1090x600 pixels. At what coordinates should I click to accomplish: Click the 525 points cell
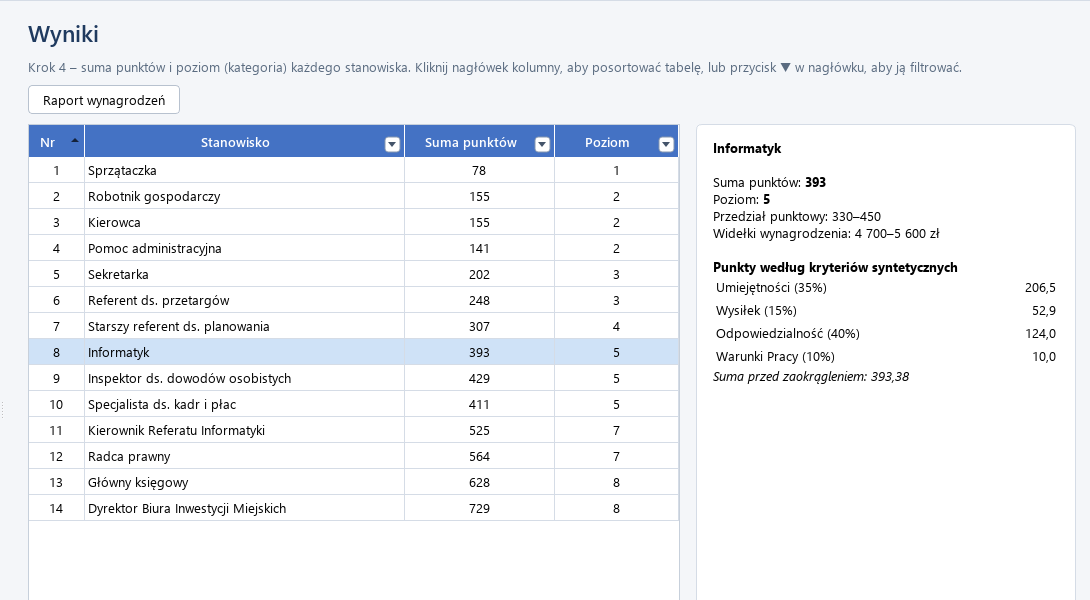479,430
